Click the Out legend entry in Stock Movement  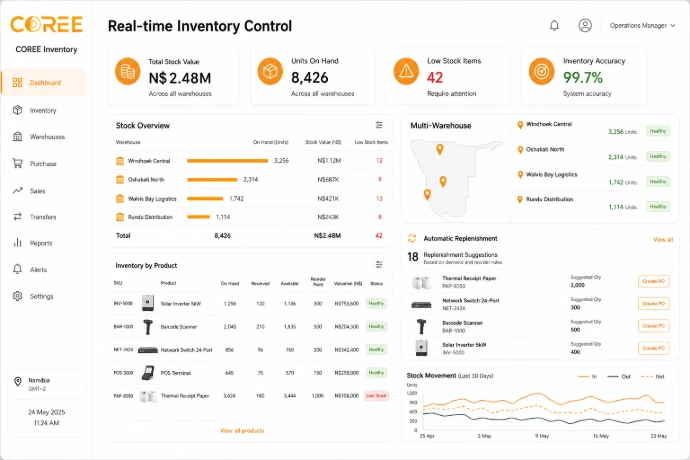click(619, 376)
